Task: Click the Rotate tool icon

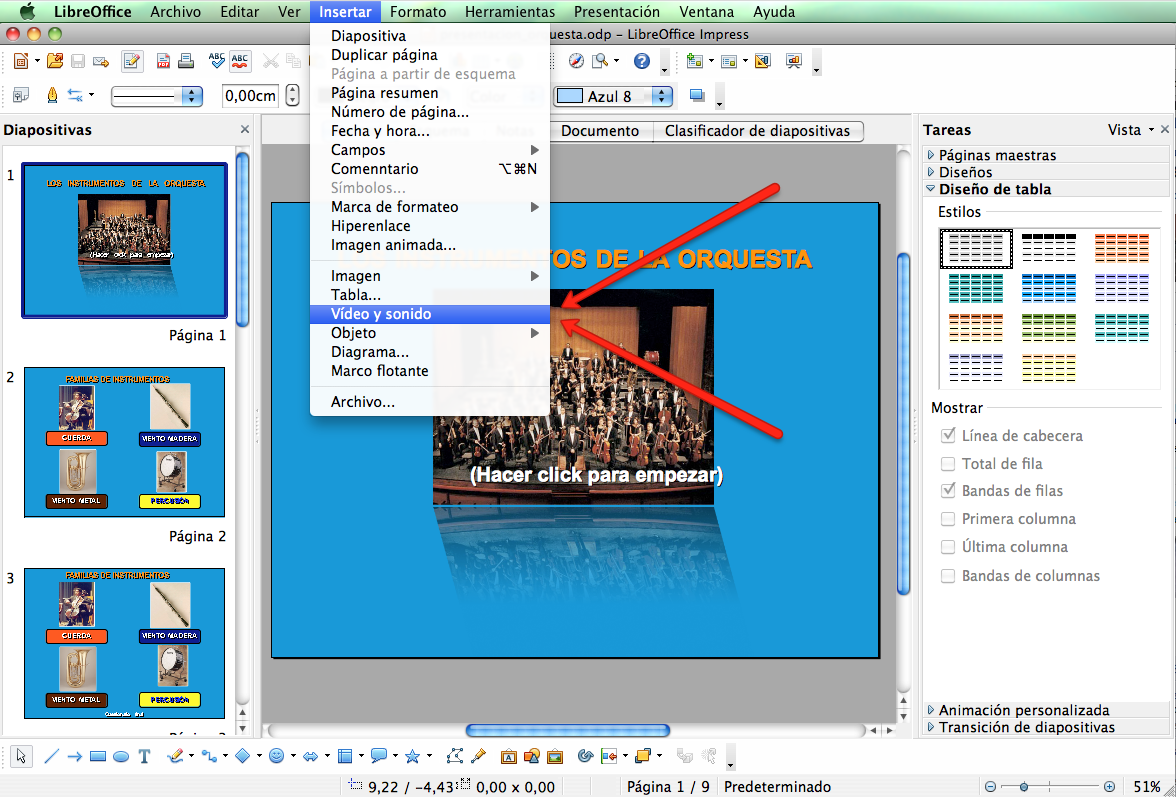Action: (585, 756)
